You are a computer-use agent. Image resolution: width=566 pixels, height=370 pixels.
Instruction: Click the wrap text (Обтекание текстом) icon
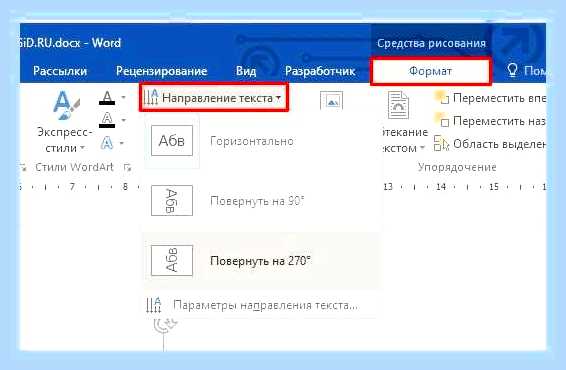pyautogui.click(x=398, y=105)
